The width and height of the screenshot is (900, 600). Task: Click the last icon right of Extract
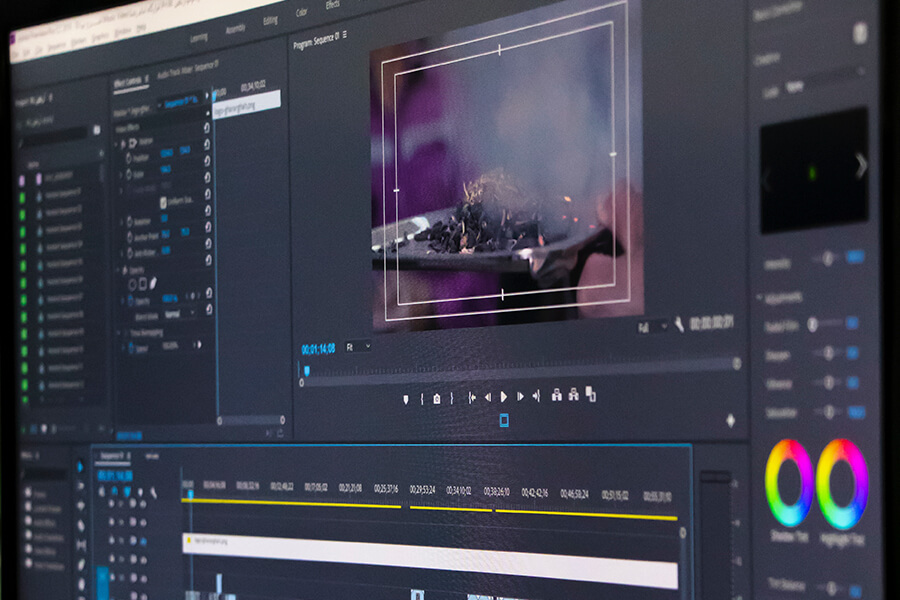coord(591,394)
